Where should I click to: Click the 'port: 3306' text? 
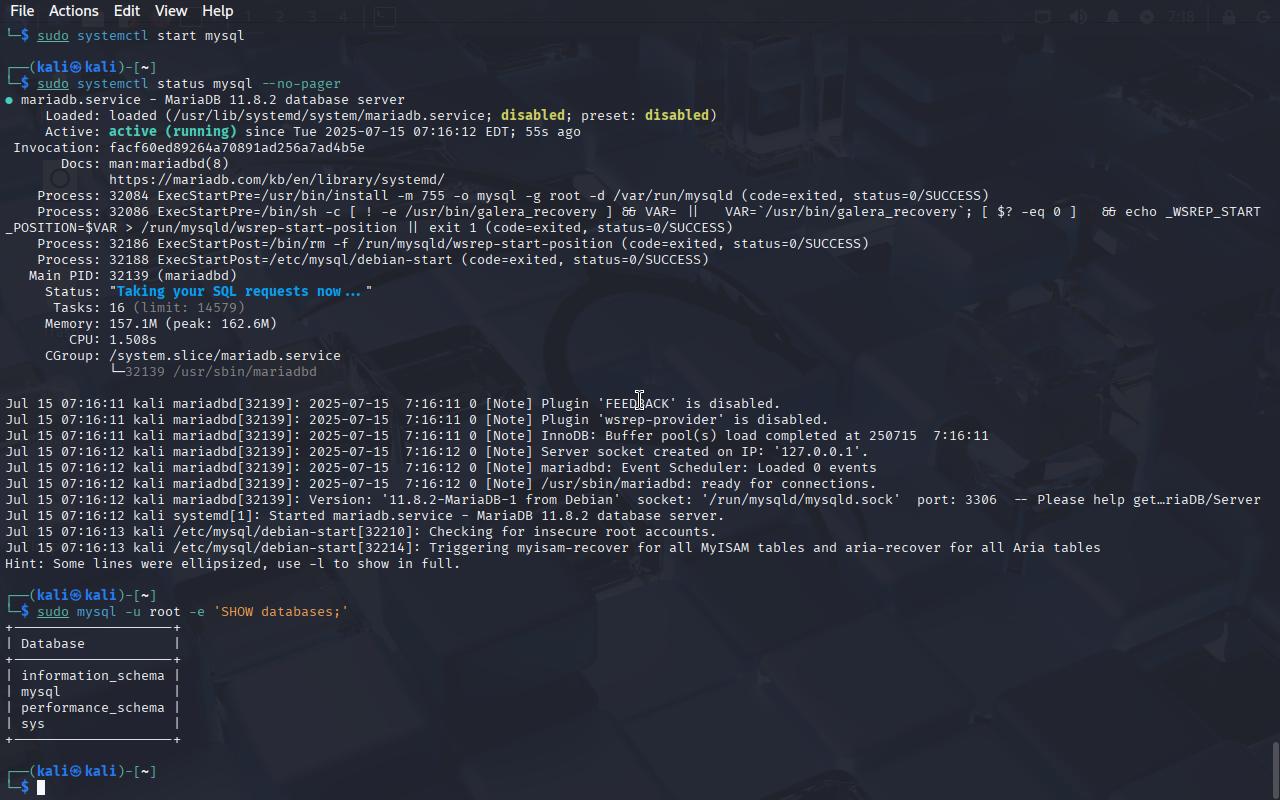[x=957, y=500]
